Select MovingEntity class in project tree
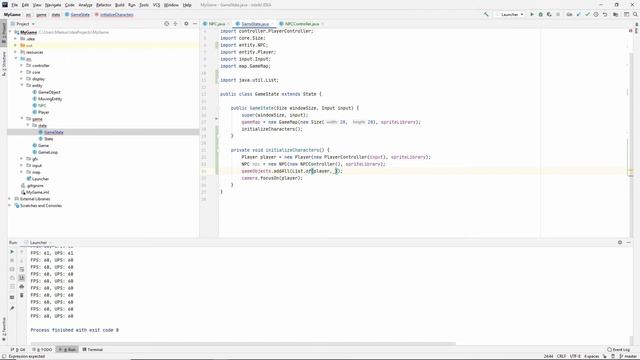Image resolution: width=640 pixels, height=360 pixels. 50,99
